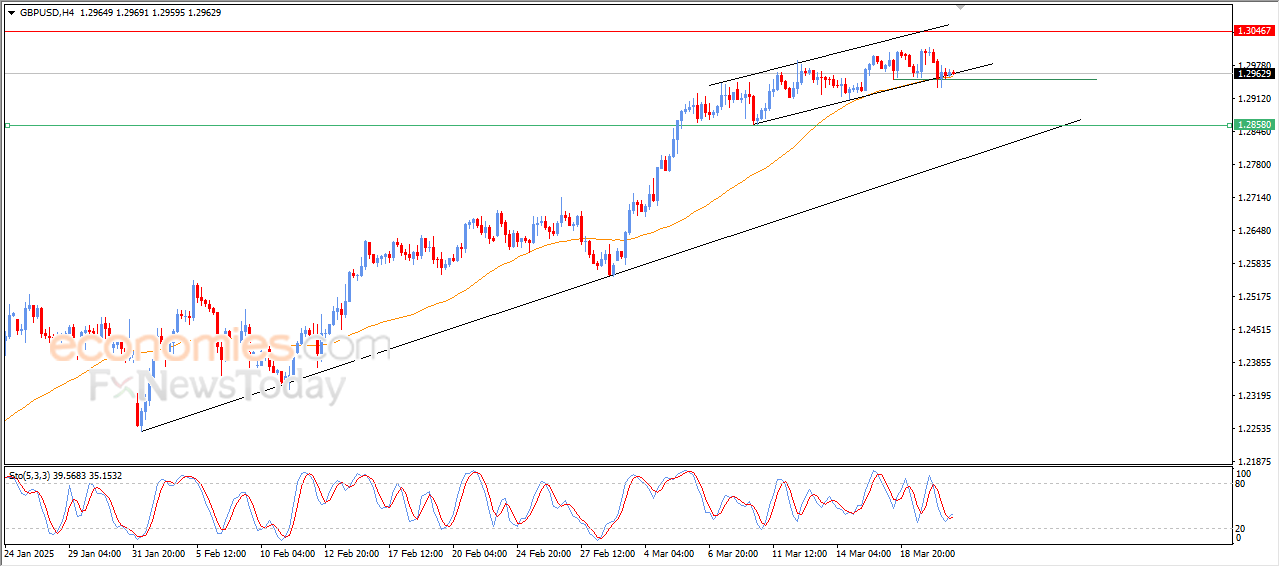Click the 24 Feb 20:00 date label
Screen dimensions: 1280x567
[x=541, y=552]
